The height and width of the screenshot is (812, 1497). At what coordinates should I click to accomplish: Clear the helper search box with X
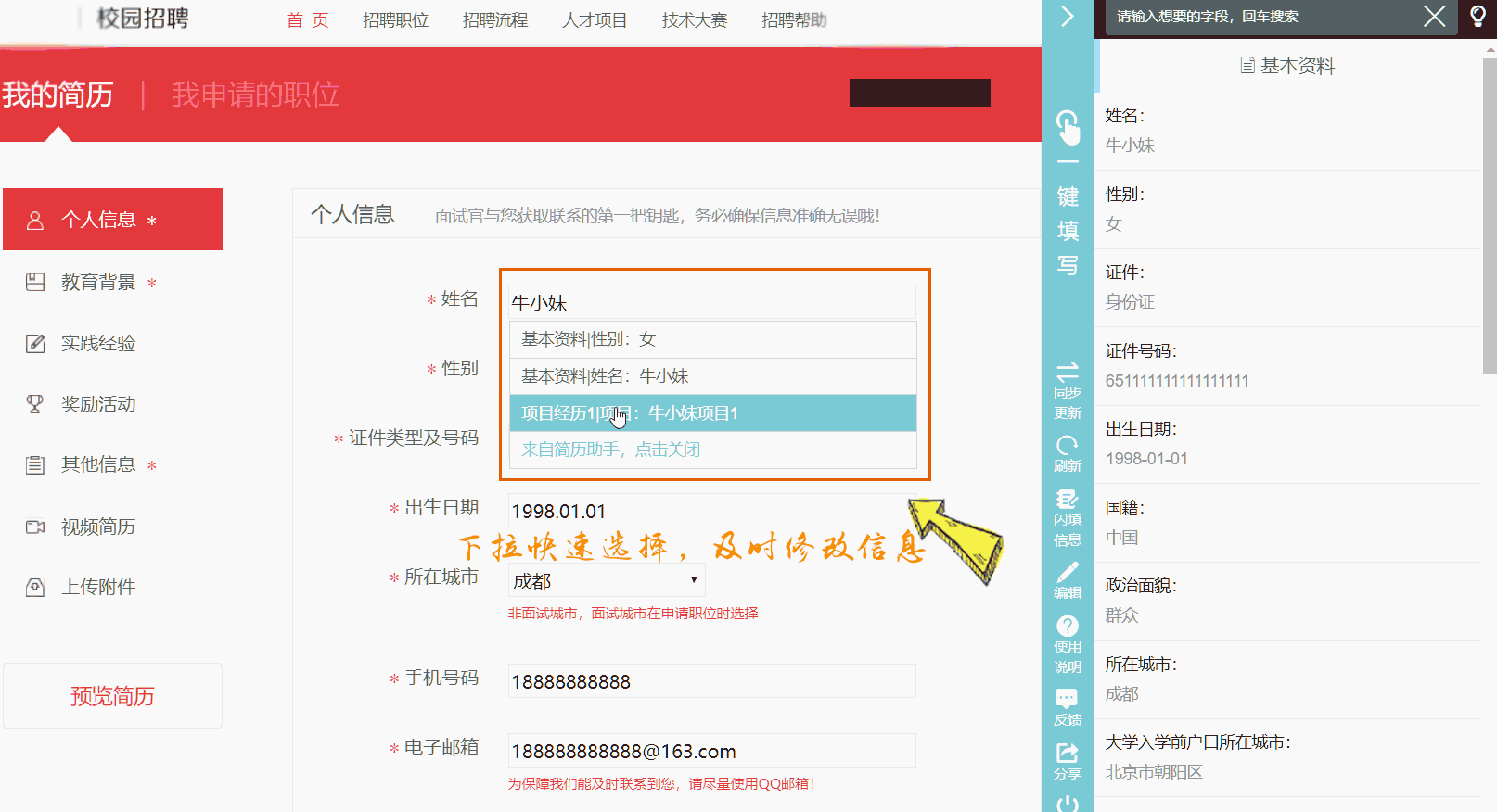1435,17
